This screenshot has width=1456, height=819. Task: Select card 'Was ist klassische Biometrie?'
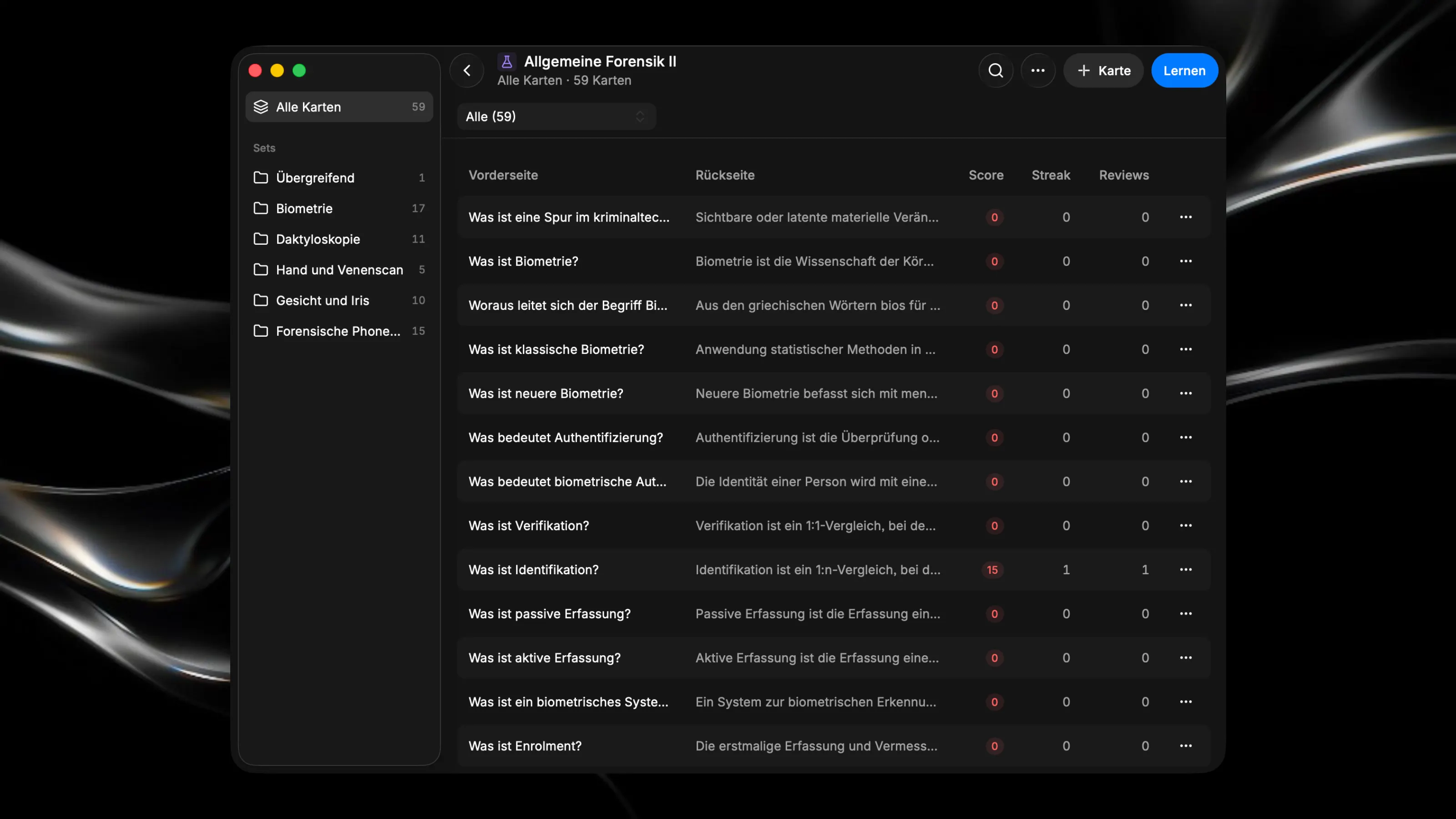[x=833, y=349]
